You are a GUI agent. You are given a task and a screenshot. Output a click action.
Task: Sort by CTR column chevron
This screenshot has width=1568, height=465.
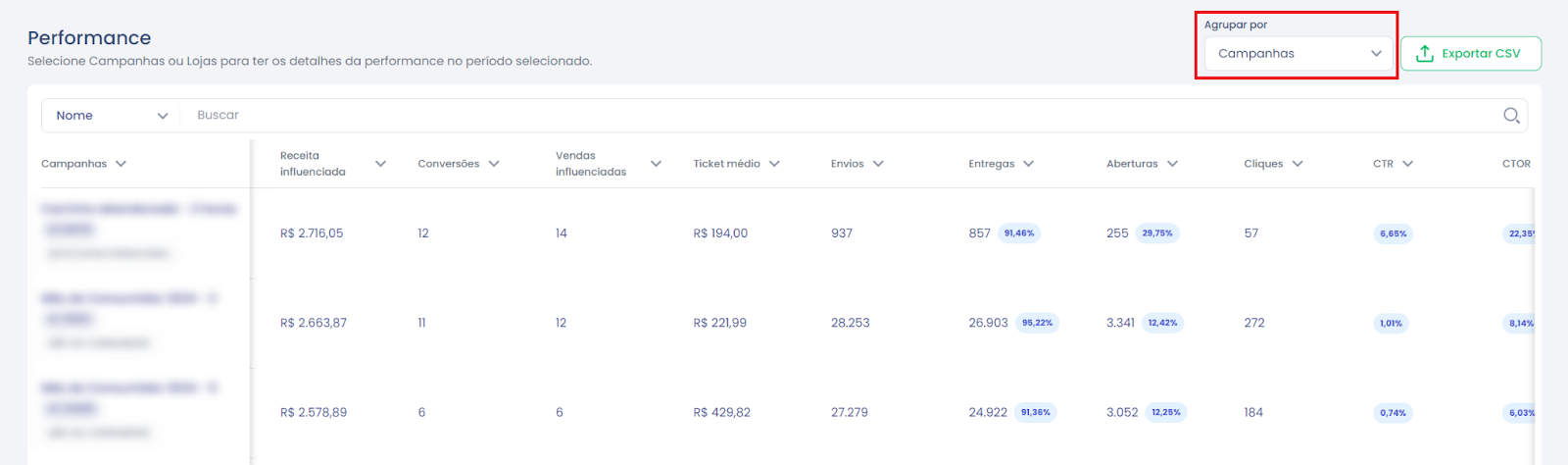coord(1407,164)
